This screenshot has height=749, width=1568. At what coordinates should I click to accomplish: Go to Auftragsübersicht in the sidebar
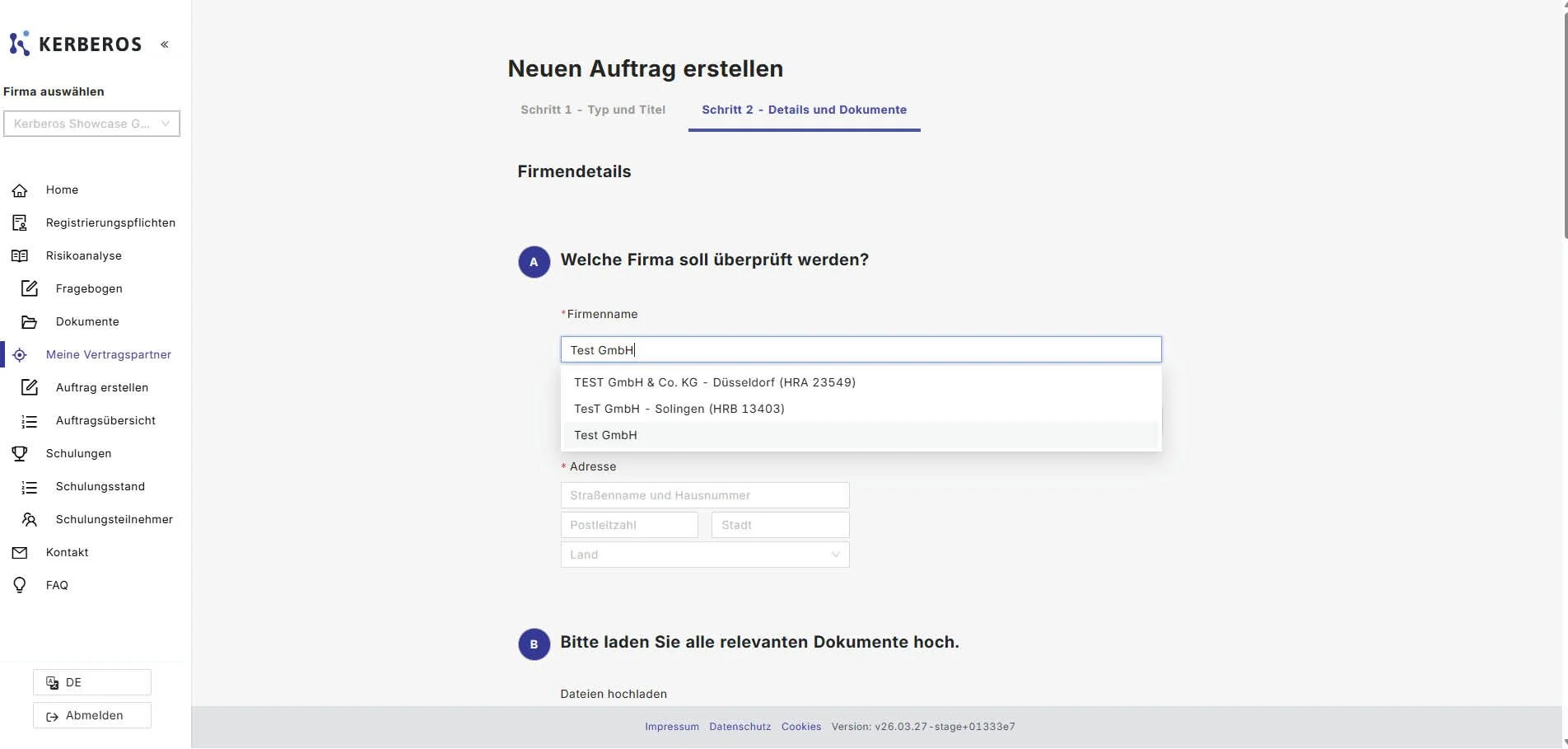[x=105, y=420]
